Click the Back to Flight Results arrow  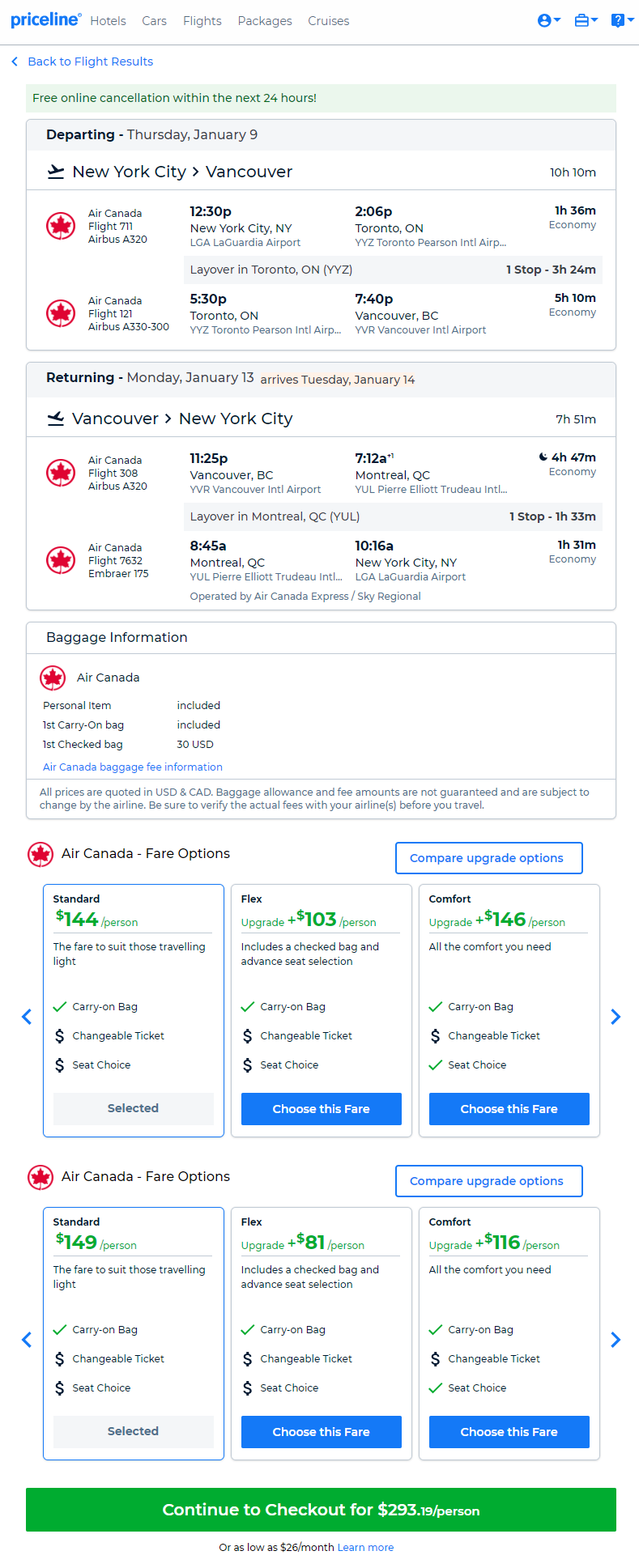[15, 62]
